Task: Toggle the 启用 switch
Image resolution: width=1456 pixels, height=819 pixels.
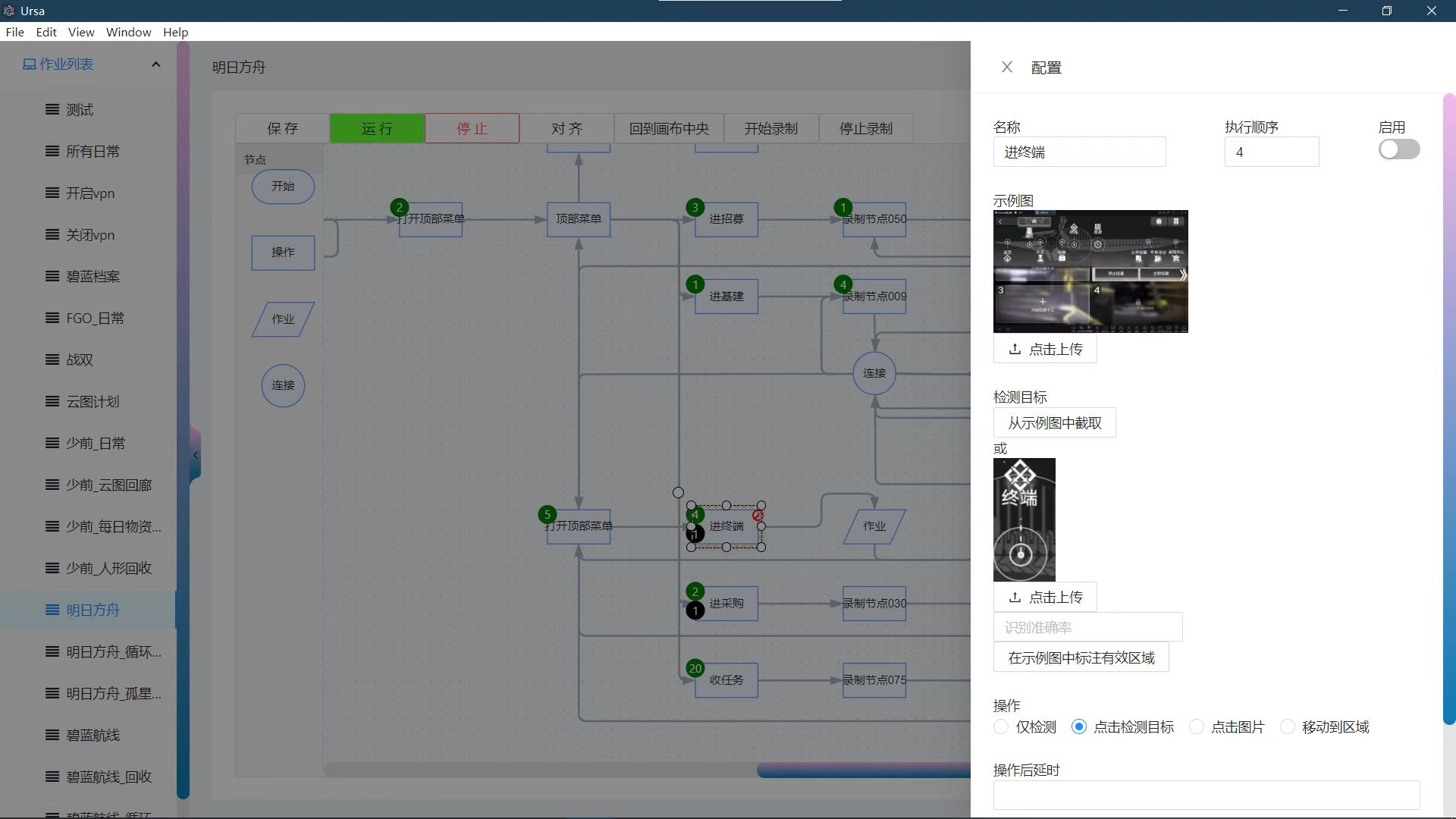Action: tap(1398, 149)
